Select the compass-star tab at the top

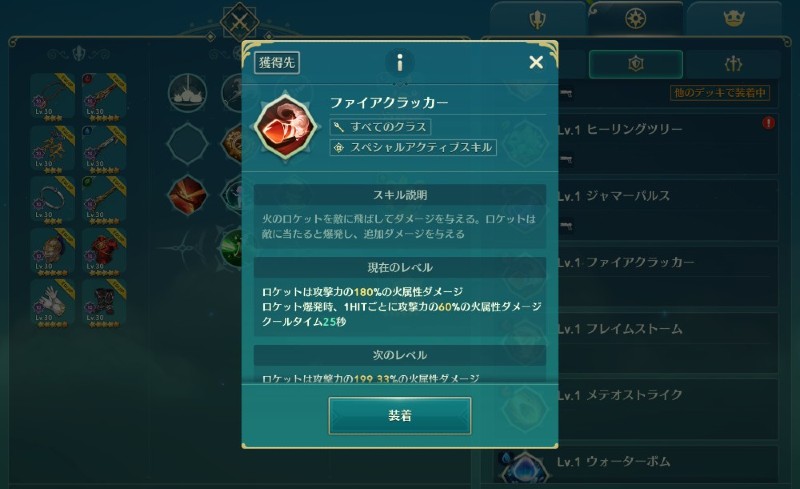click(x=635, y=18)
